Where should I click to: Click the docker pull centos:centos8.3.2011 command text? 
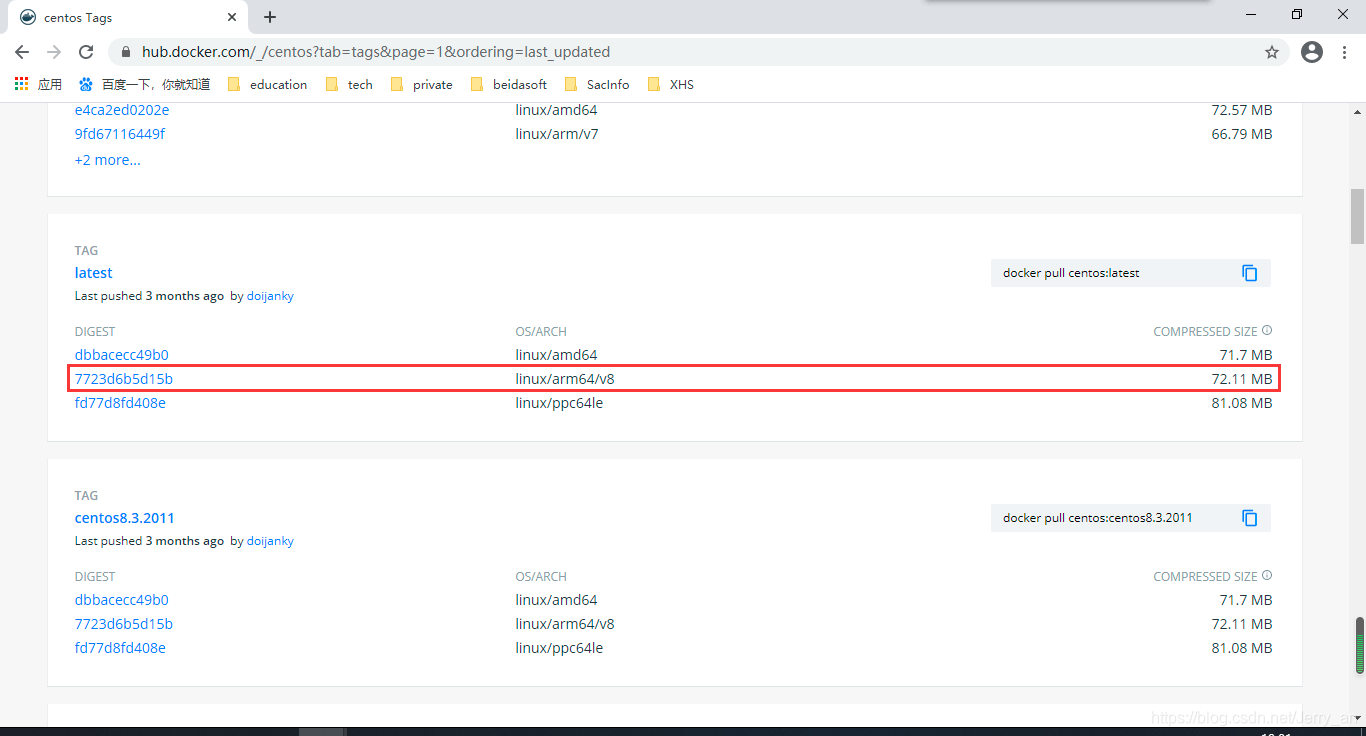1098,518
